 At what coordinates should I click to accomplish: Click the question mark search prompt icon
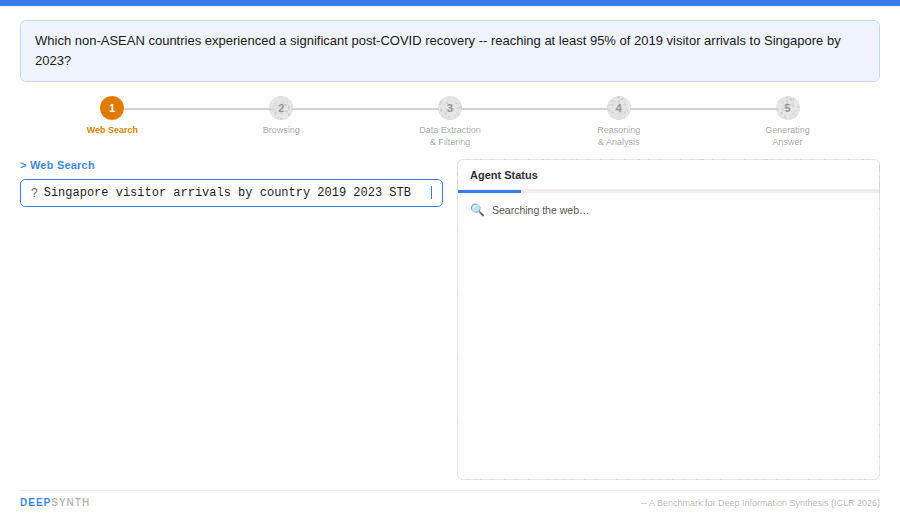click(34, 193)
